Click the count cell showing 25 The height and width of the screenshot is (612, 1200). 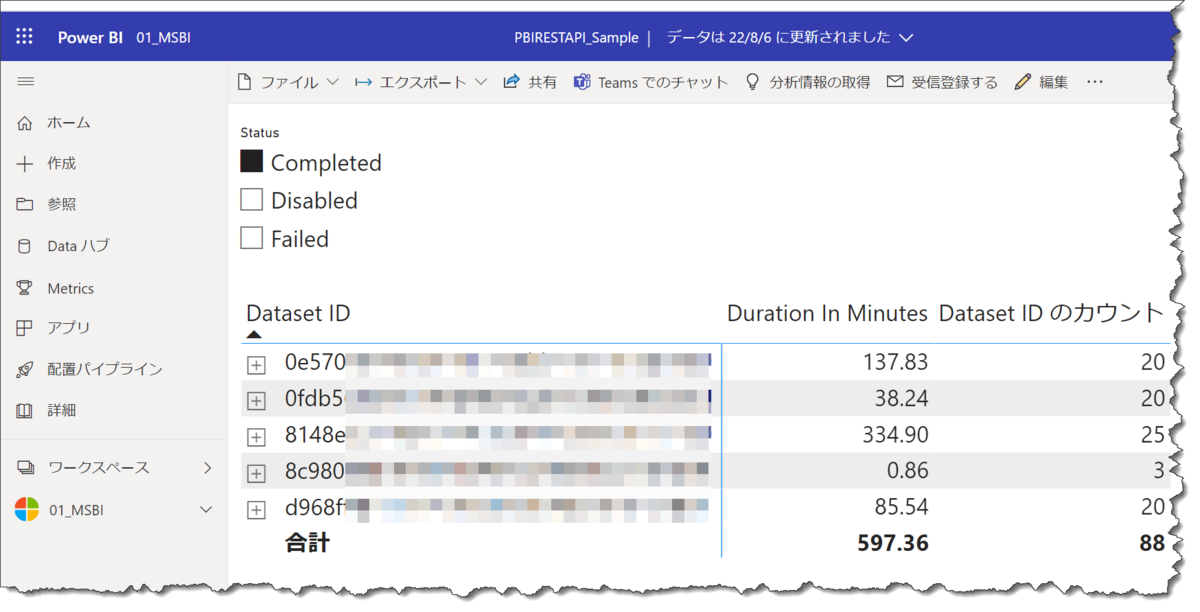coord(1152,435)
